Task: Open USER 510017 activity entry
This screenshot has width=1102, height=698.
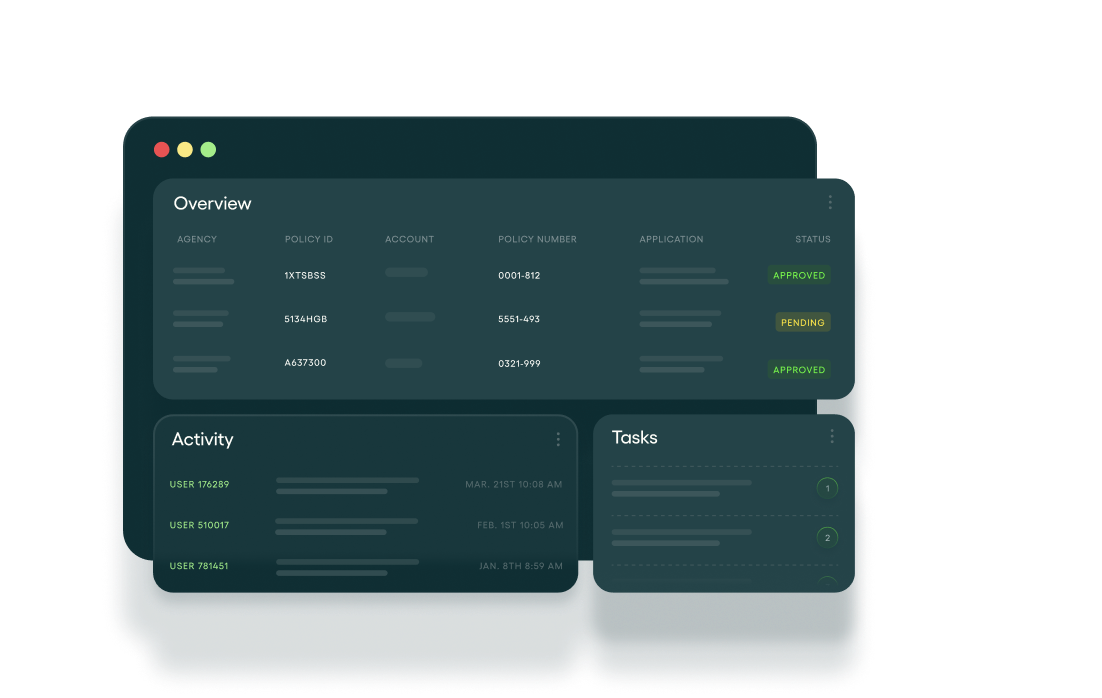Action: (200, 525)
